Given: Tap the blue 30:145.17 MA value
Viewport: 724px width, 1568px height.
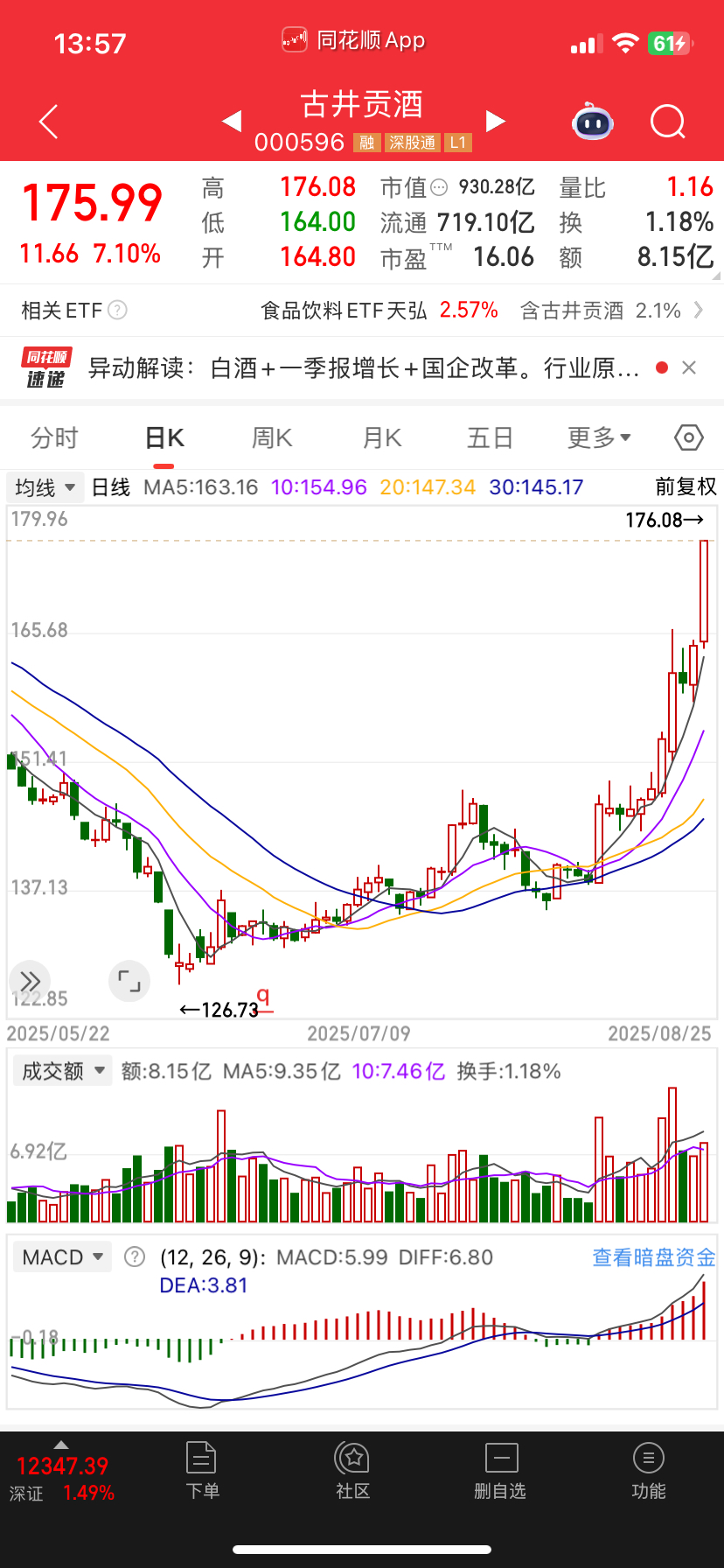Looking at the screenshot, I should [x=536, y=487].
